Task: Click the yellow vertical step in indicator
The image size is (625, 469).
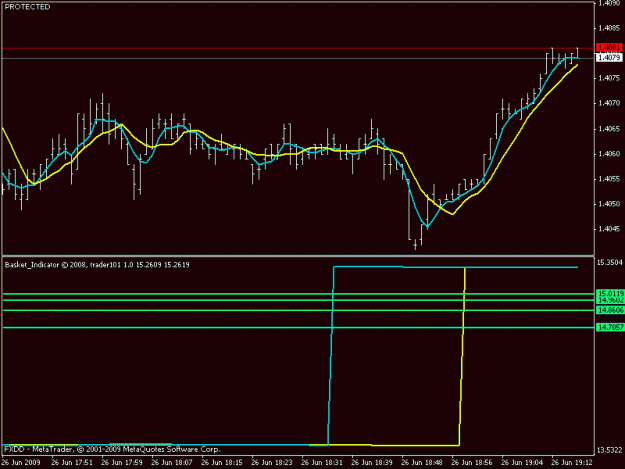Action: [462, 357]
